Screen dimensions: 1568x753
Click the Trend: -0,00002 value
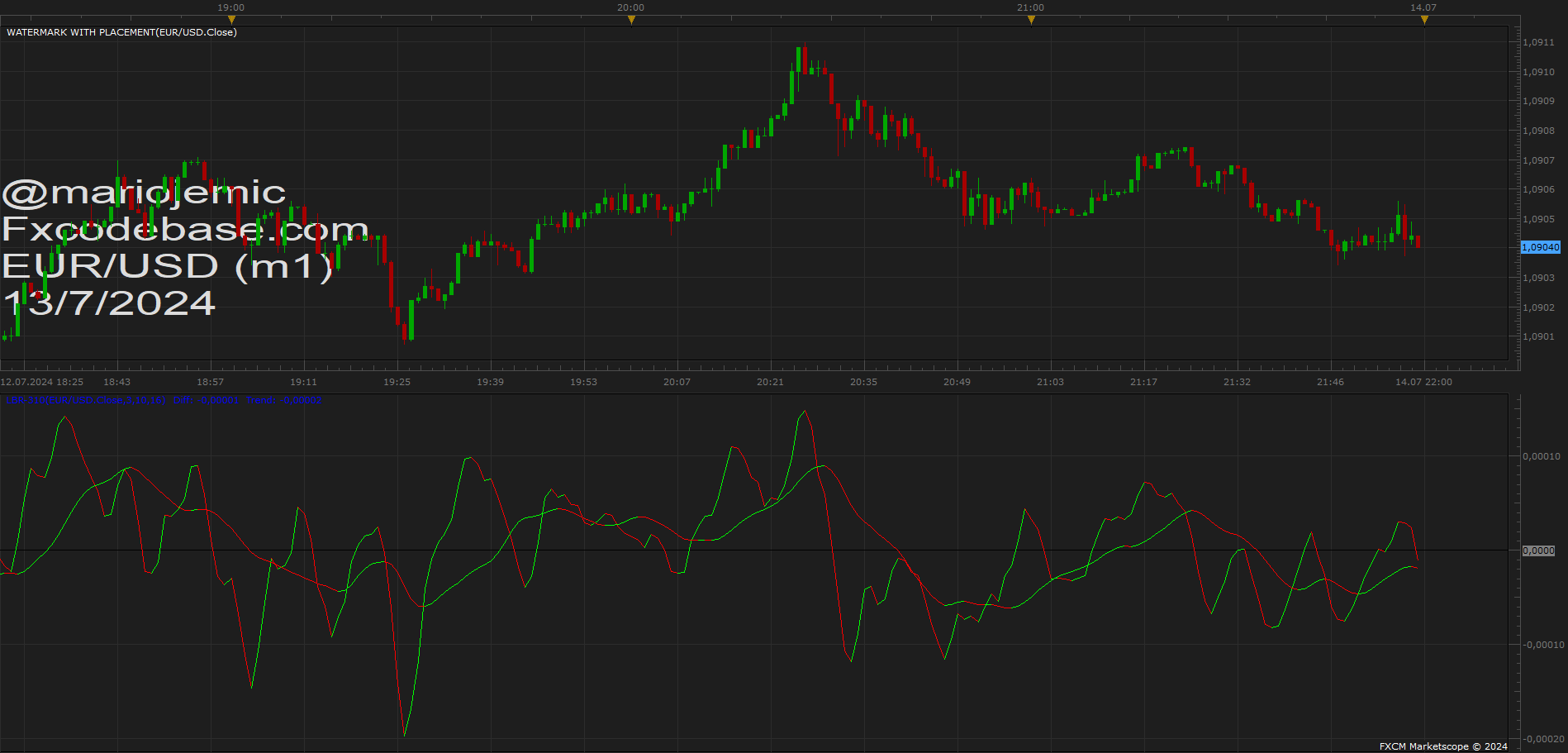click(x=283, y=400)
